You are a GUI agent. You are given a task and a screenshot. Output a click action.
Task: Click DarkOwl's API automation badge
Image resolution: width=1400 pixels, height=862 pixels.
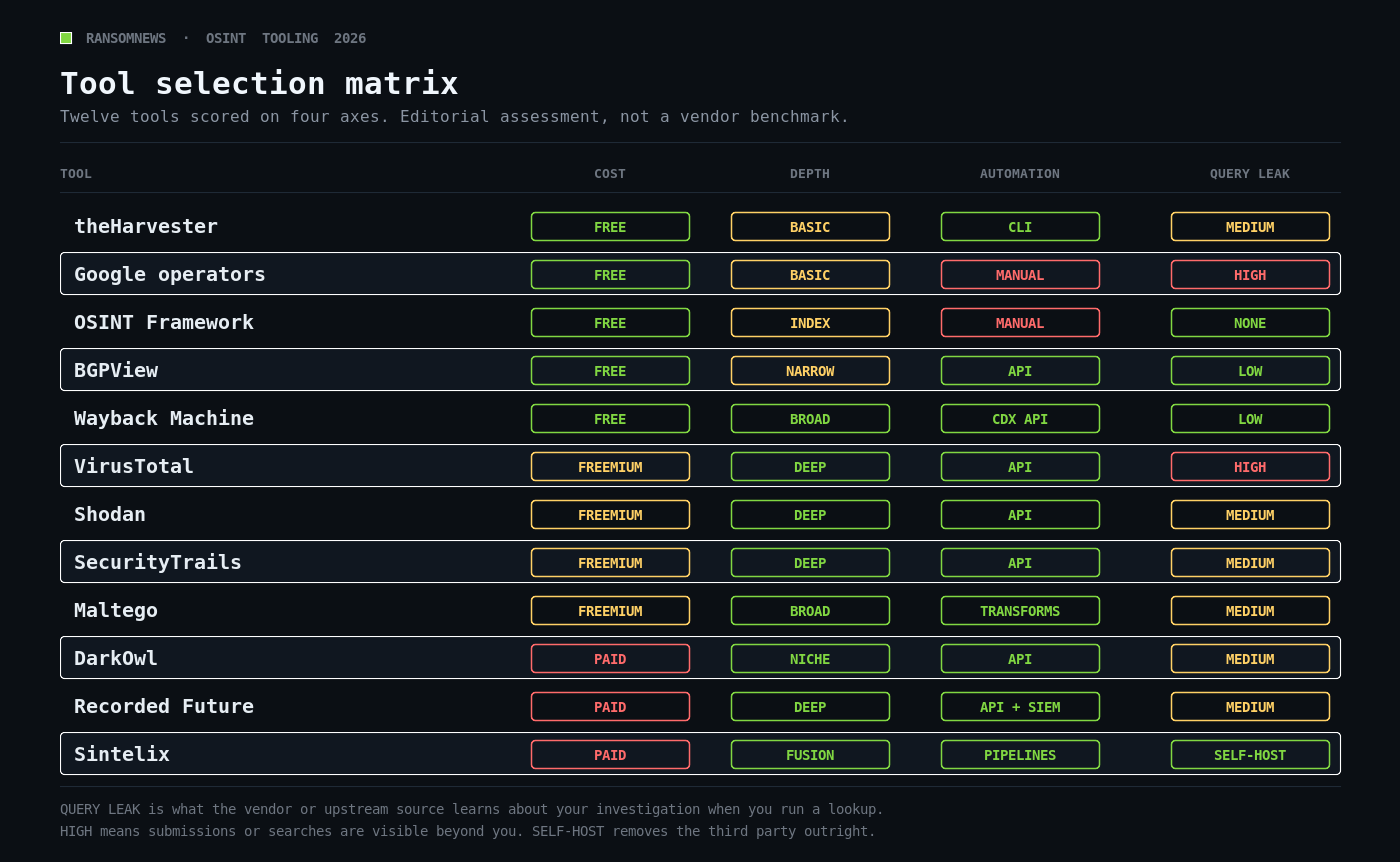point(1020,659)
